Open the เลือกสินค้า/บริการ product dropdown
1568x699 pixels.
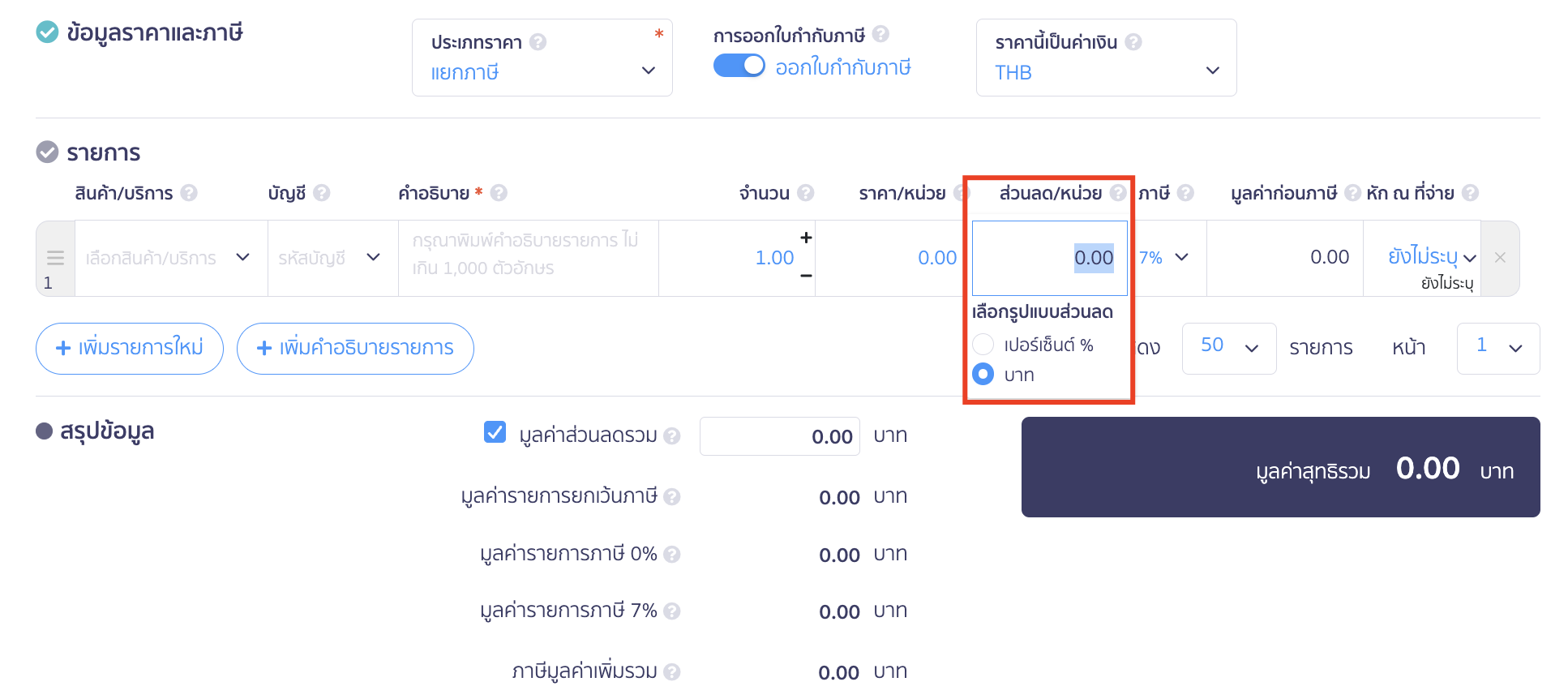[171, 258]
